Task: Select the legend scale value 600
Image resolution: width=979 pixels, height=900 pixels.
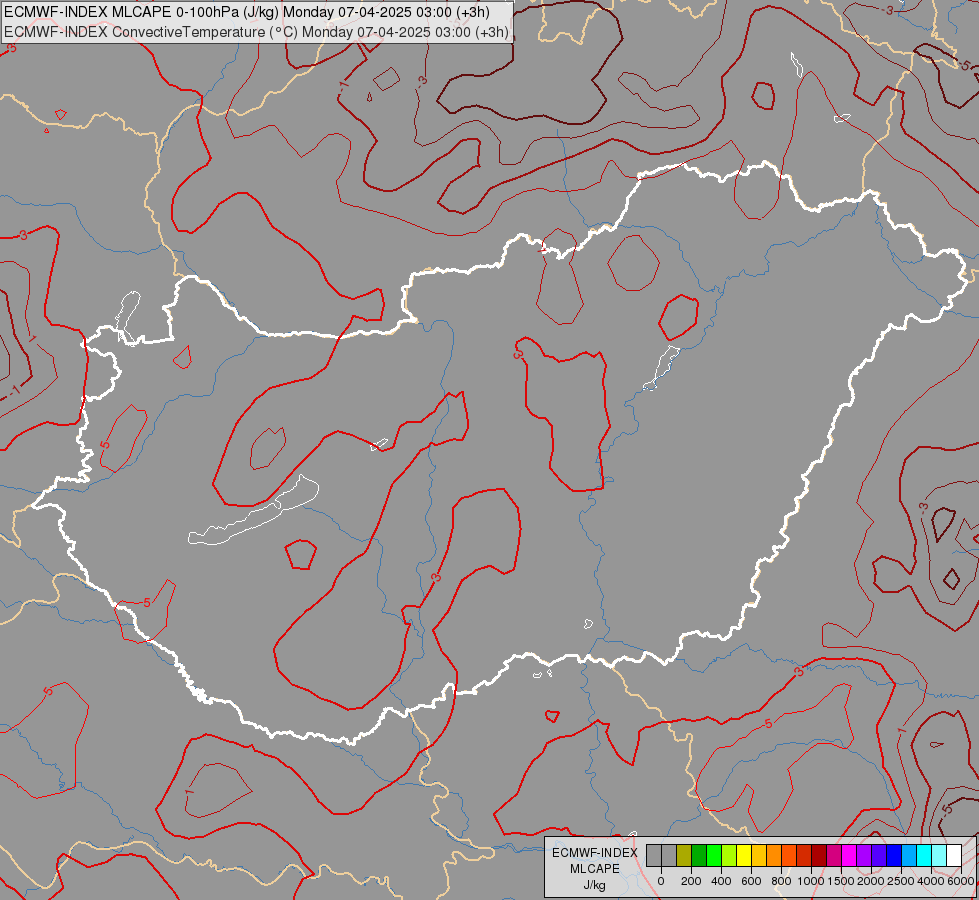Action: tap(751, 881)
